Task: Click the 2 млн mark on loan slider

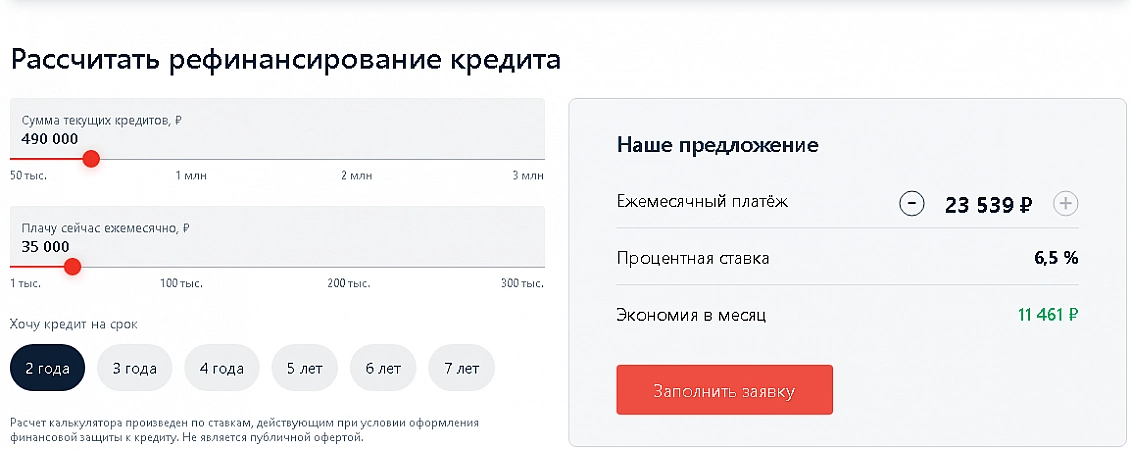Action: tap(356, 176)
